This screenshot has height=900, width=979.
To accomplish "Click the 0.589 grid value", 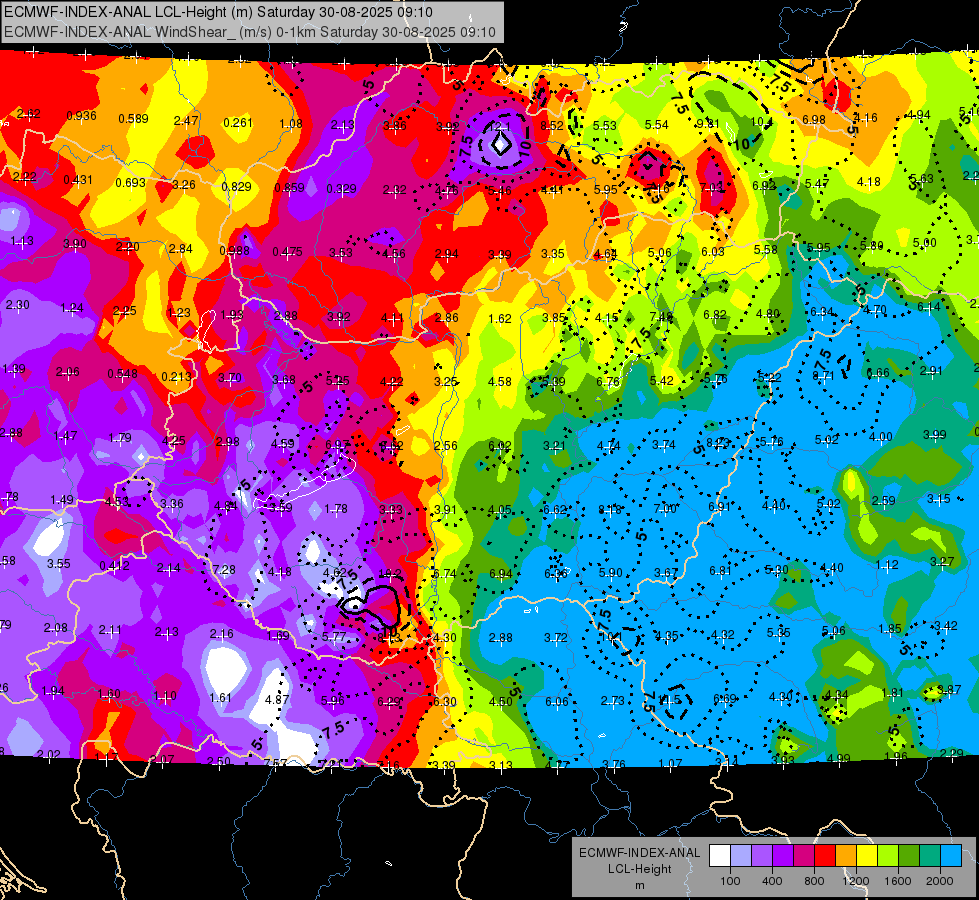I will click(133, 119).
